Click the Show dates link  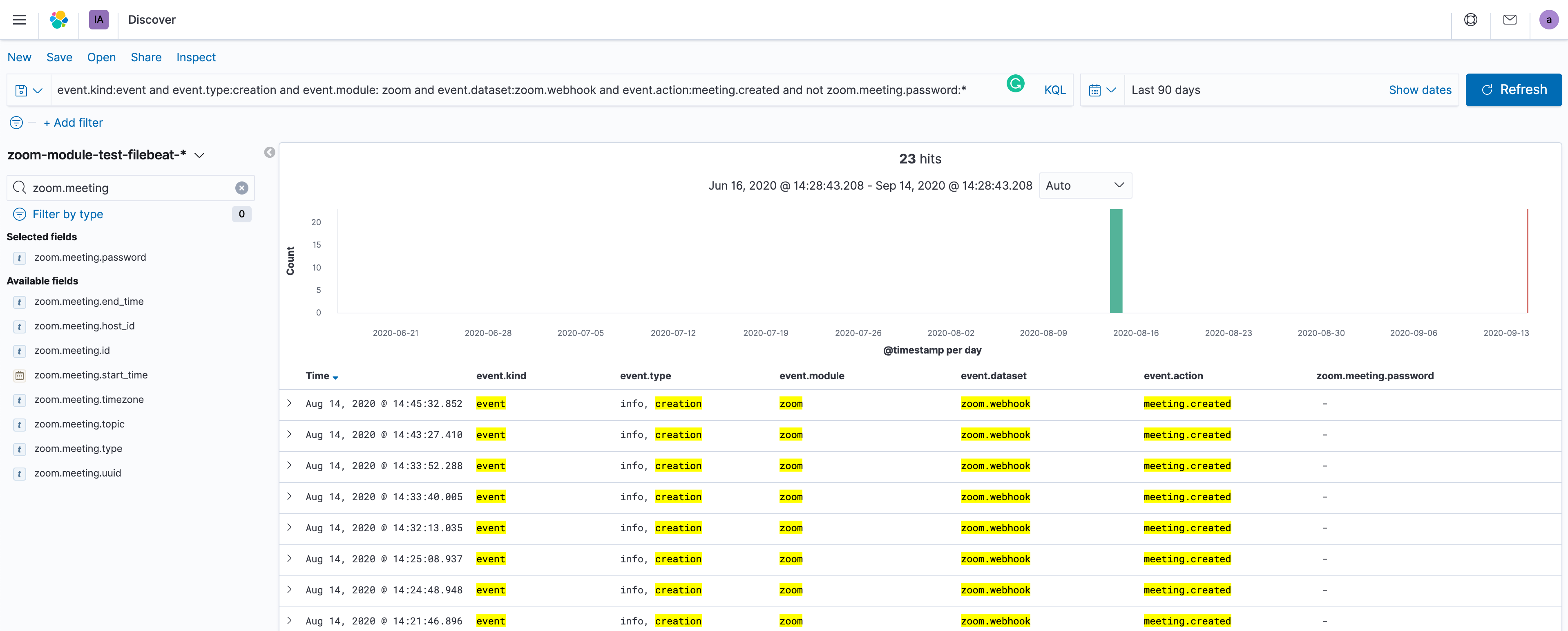pyautogui.click(x=1419, y=90)
